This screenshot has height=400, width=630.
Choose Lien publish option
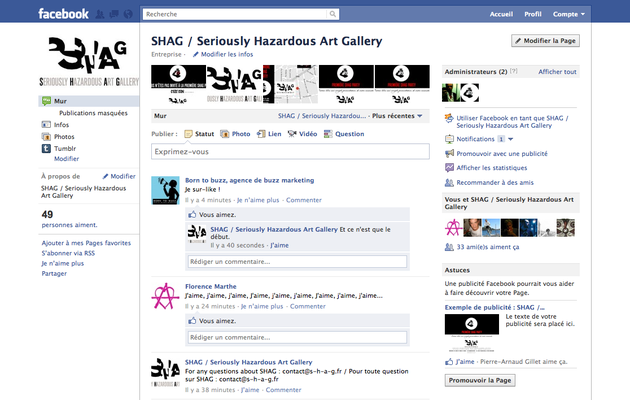tap(269, 134)
